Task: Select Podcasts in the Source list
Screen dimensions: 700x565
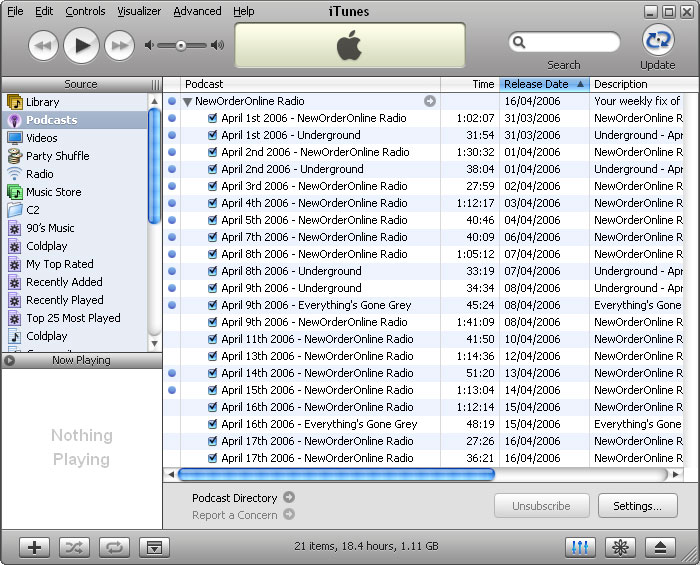Action: 75,120
